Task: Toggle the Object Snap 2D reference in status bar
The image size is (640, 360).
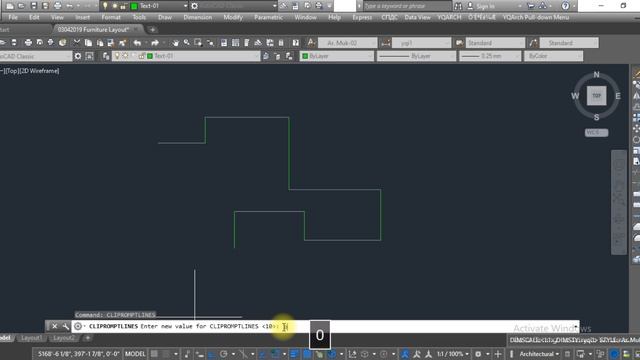Action: [x=275, y=354]
